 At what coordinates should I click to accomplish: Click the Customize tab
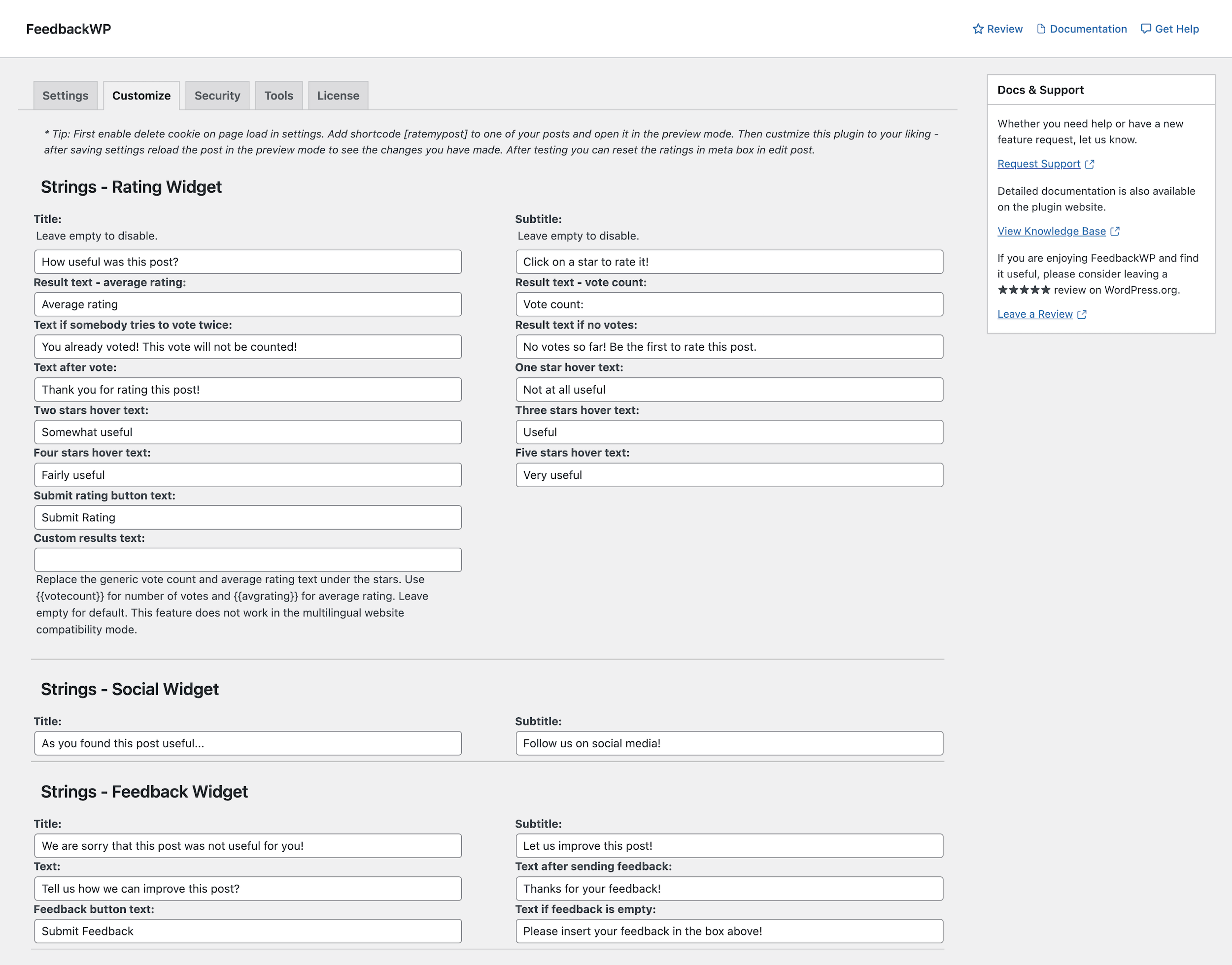point(140,95)
